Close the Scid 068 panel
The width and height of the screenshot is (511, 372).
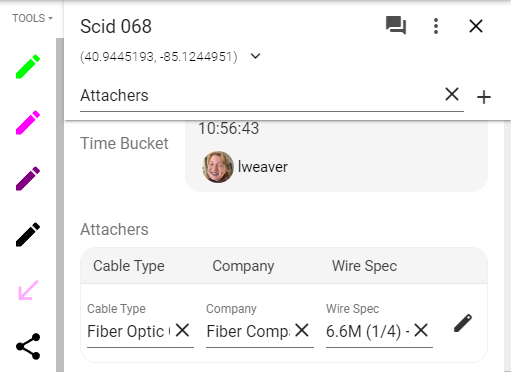point(476,26)
